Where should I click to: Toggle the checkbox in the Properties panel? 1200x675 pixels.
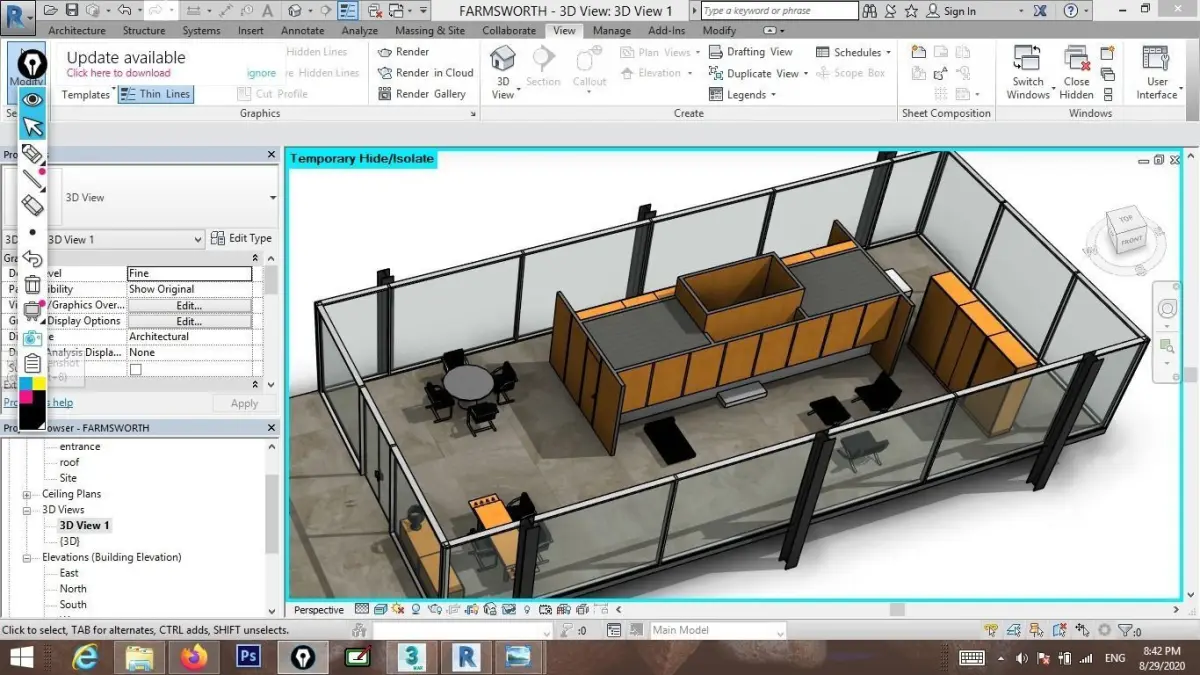[x=136, y=369]
